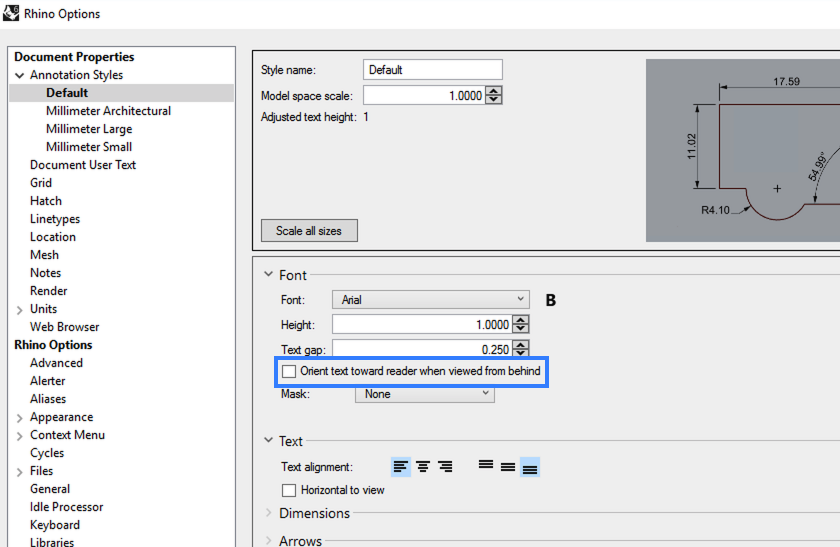Image resolution: width=840 pixels, height=547 pixels.
Task: Select Annotation Styles tree item
Action: 77,75
